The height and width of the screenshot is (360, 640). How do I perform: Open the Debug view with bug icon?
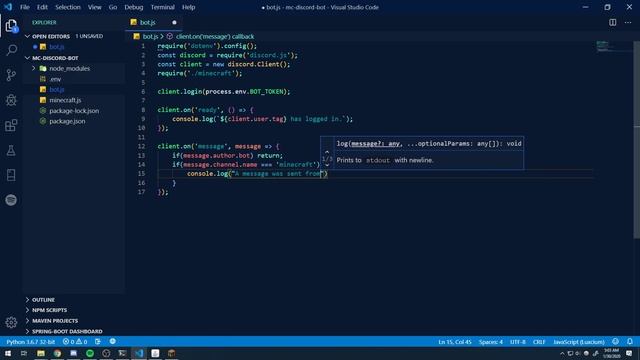11,100
